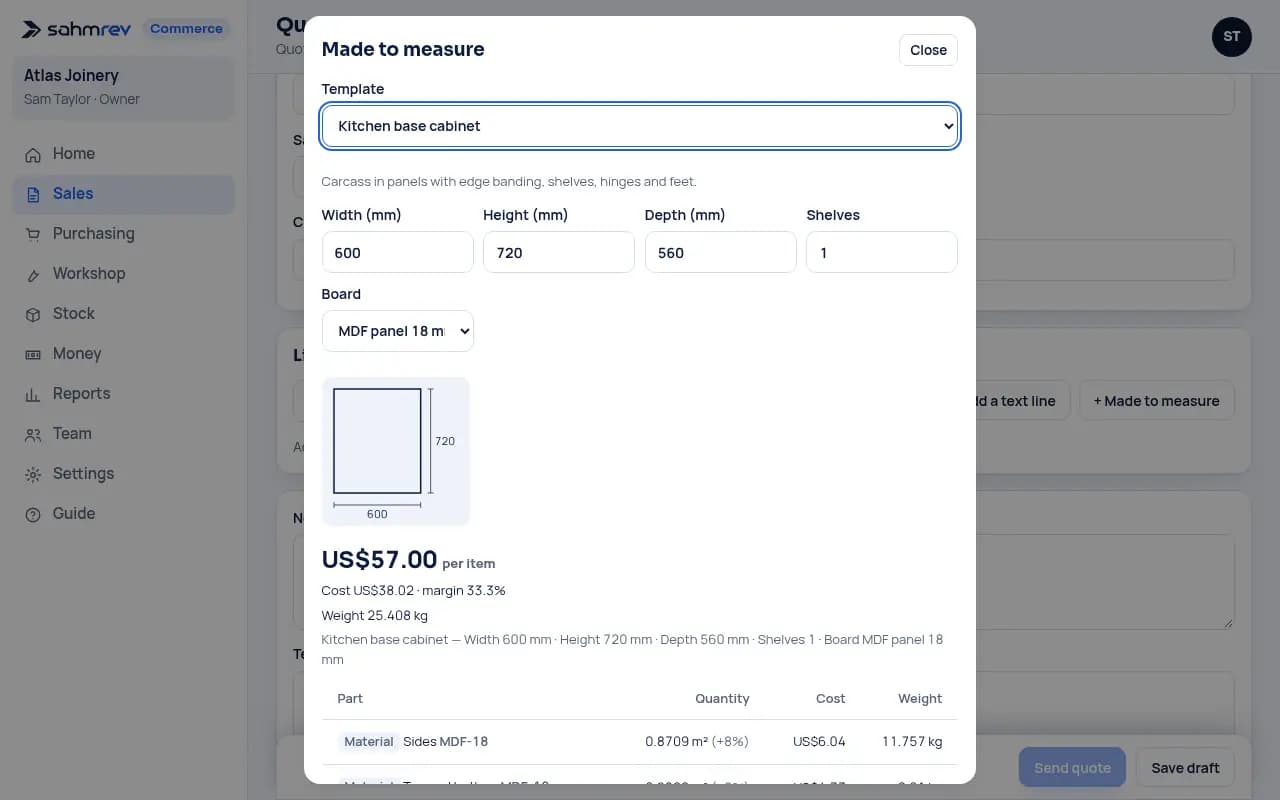
Task: Click the Team people icon
Action: coord(33,434)
